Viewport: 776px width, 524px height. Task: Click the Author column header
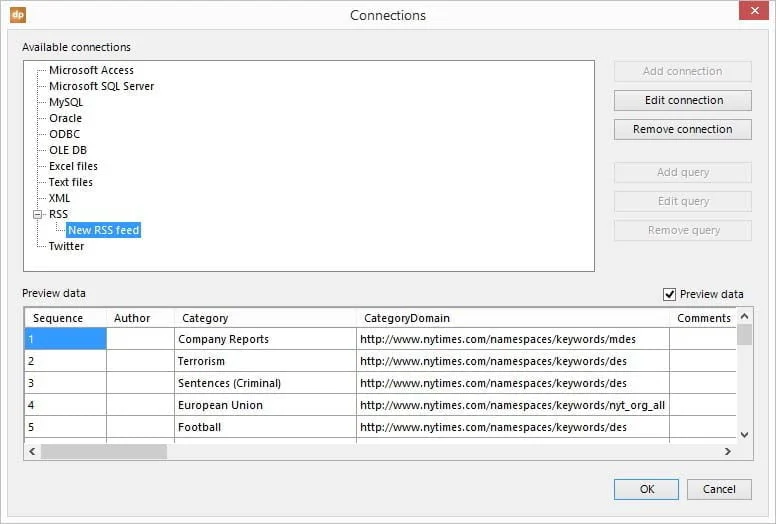(141, 318)
